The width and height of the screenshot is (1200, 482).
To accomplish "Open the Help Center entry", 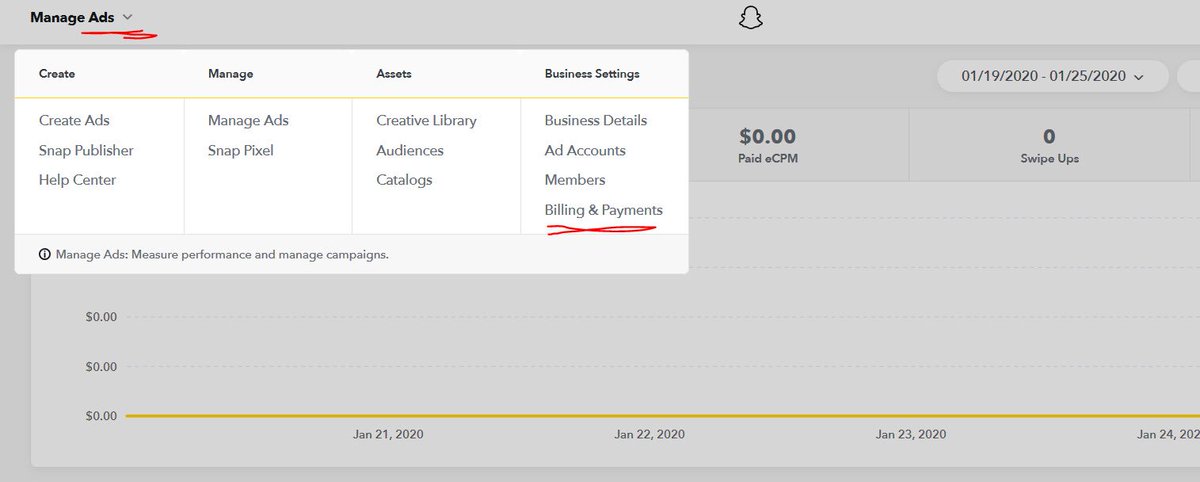I will pos(77,180).
